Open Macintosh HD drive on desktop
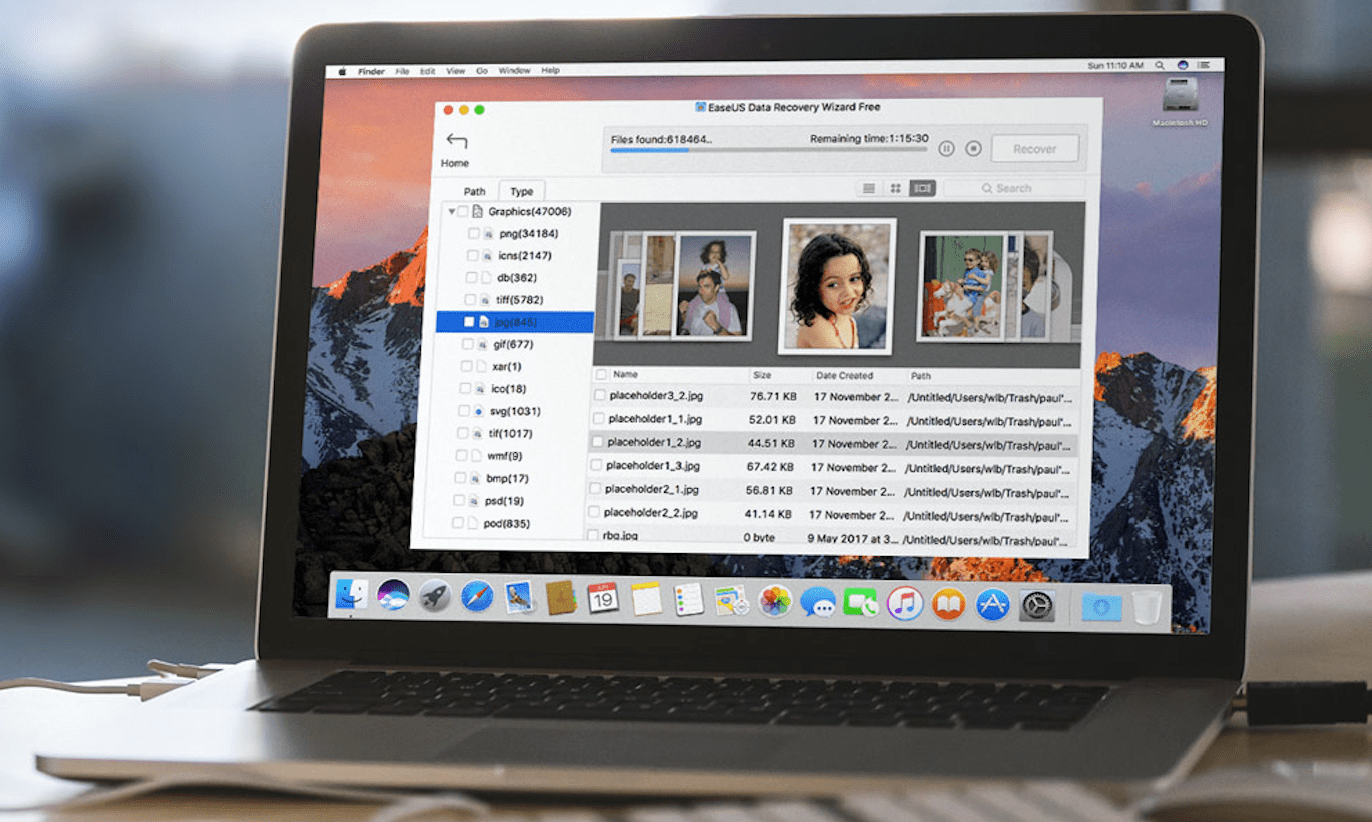 1181,100
